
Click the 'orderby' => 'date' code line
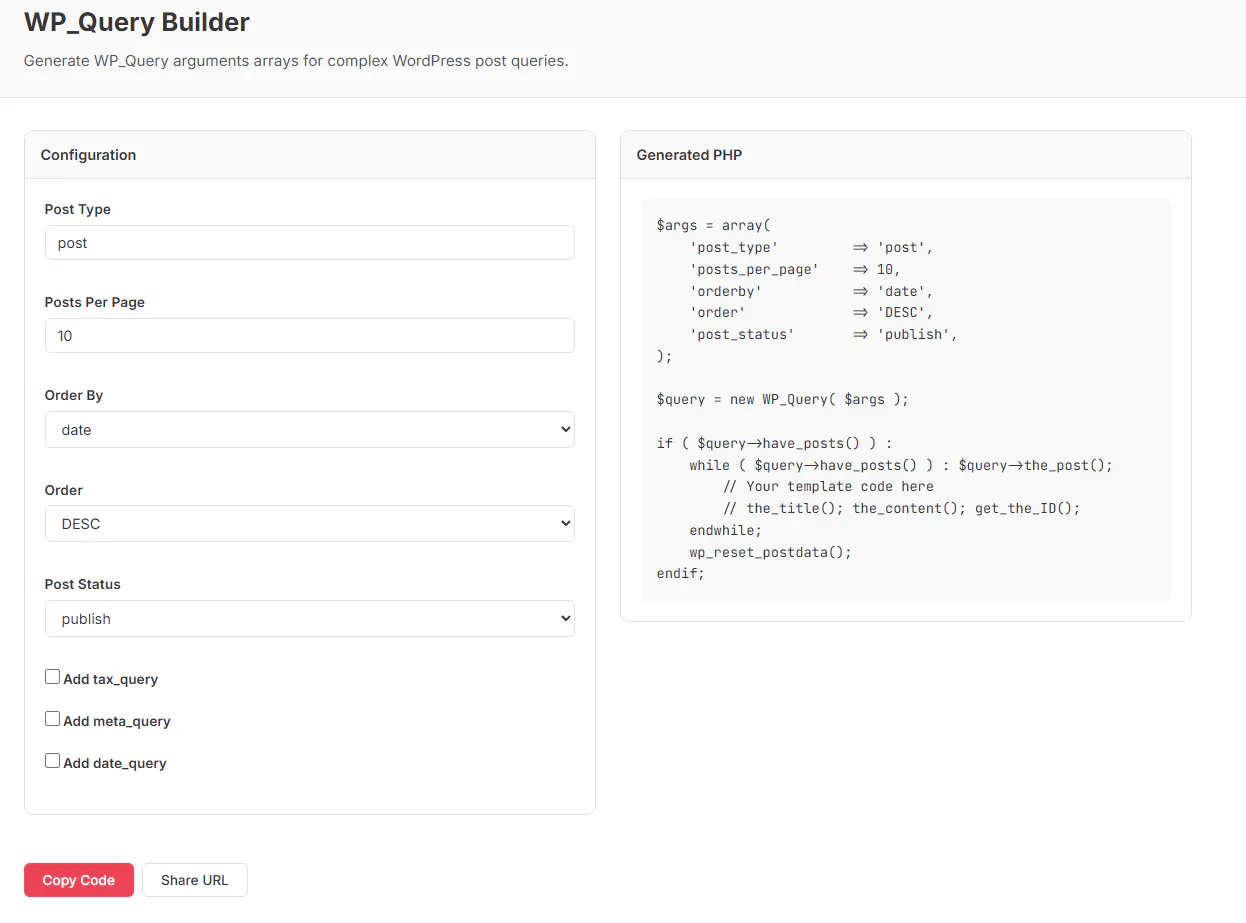click(811, 291)
